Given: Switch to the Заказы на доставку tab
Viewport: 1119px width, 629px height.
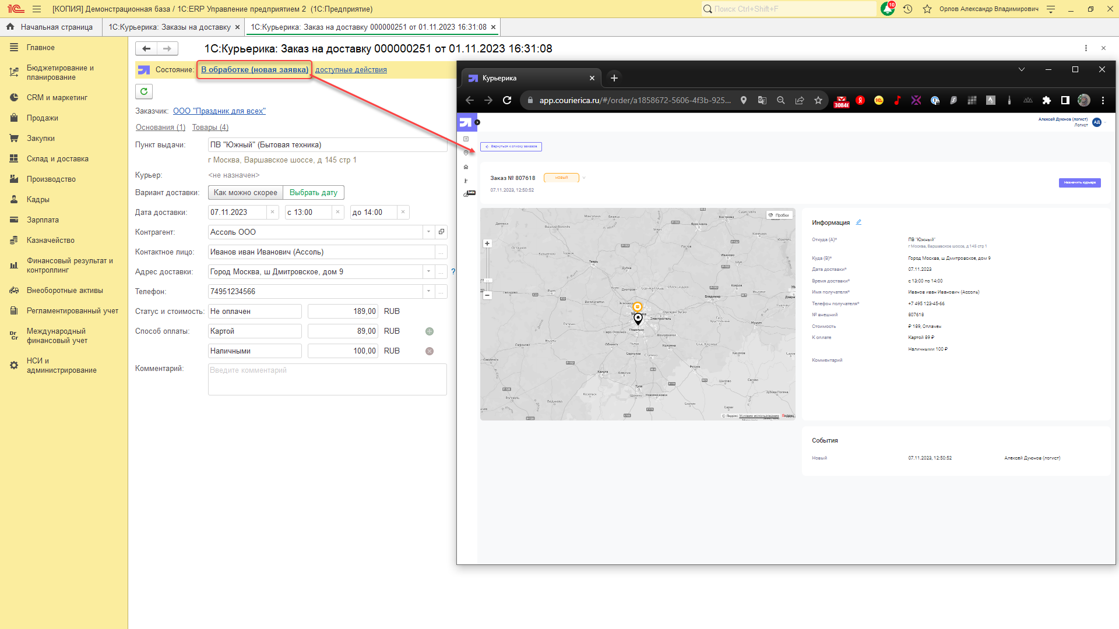Looking at the screenshot, I should 169,27.
